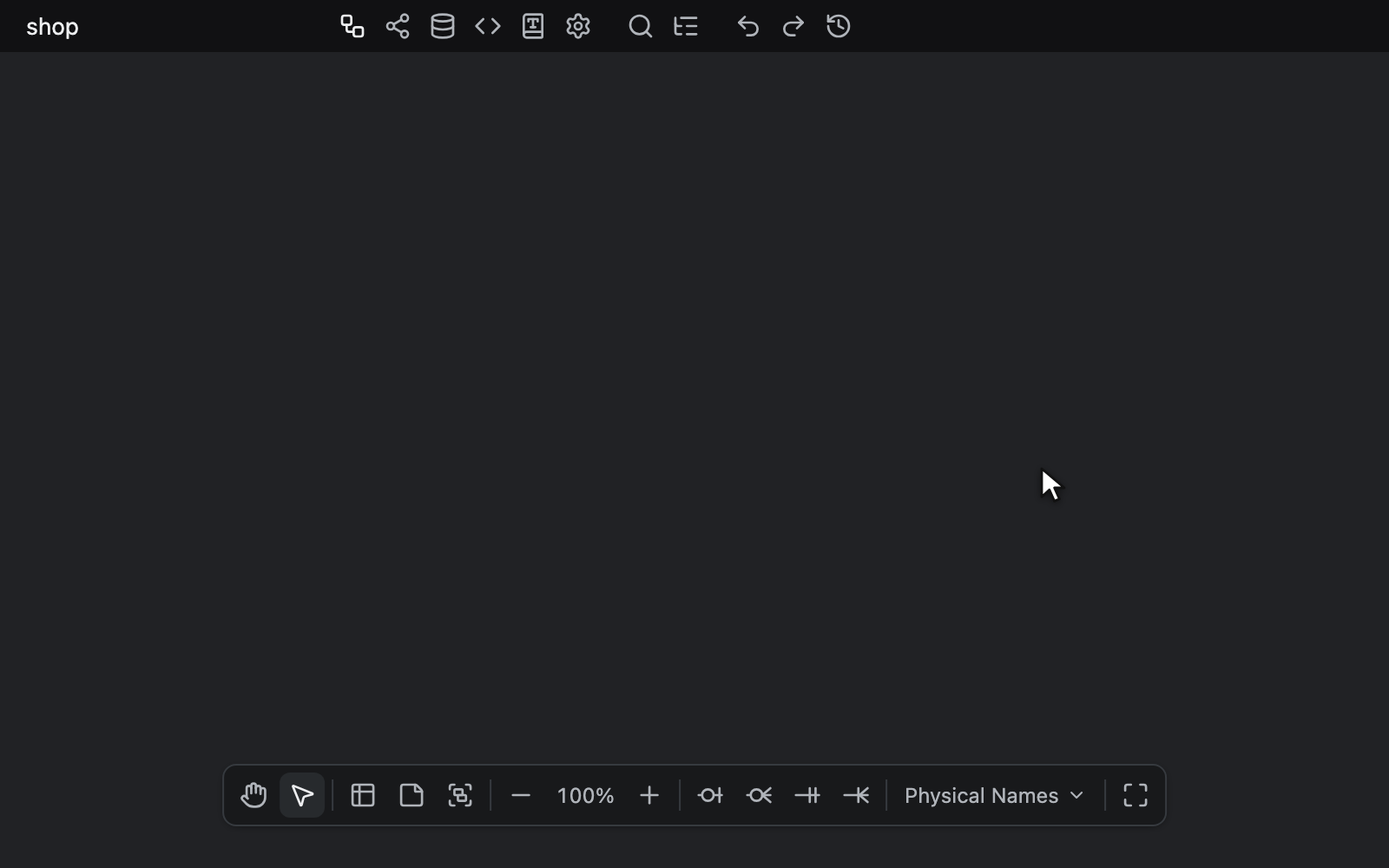Image resolution: width=1389 pixels, height=868 pixels.
Task: Select one-only relationship icon
Action: click(x=807, y=795)
